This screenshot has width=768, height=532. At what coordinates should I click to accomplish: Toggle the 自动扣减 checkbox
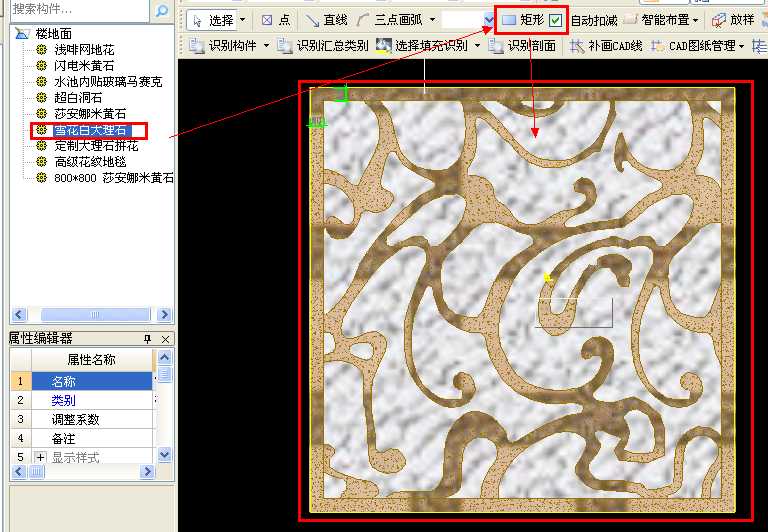[x=556, y=20]
